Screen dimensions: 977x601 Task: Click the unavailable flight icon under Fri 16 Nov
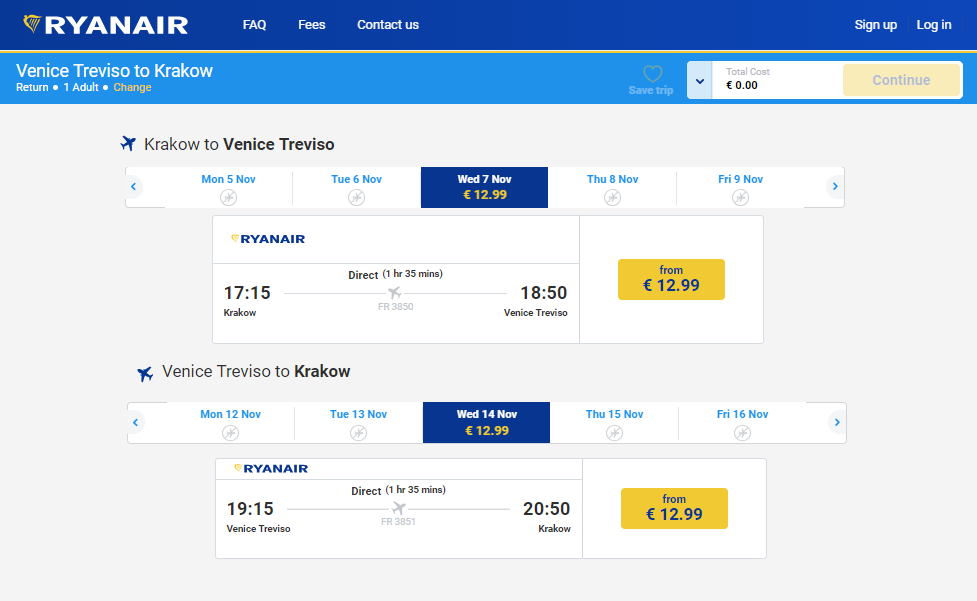click(x=742, y=433)
